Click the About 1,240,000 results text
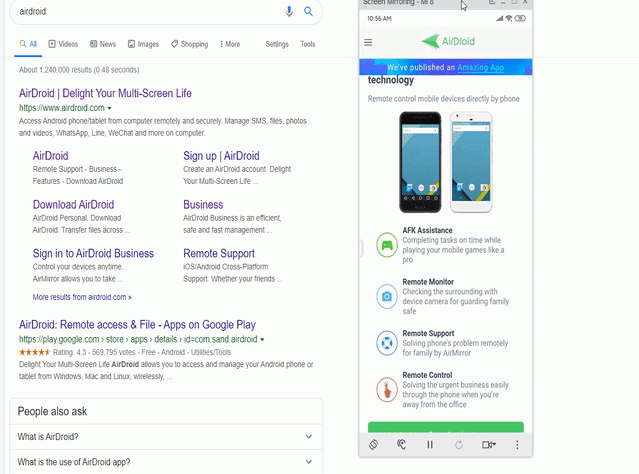The height and width of the screenshot is (474, 639). [79, 70]
